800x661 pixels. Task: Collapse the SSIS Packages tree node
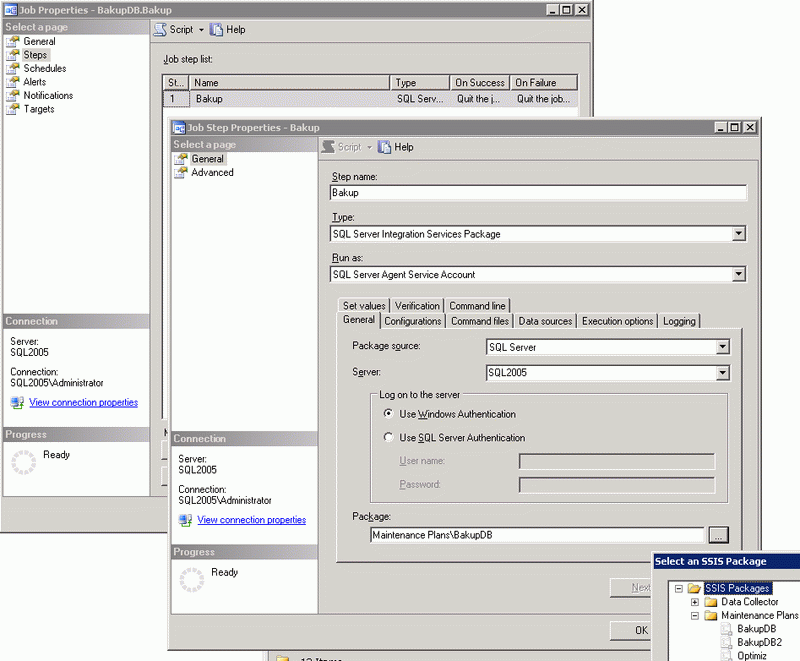pos(679,589)
